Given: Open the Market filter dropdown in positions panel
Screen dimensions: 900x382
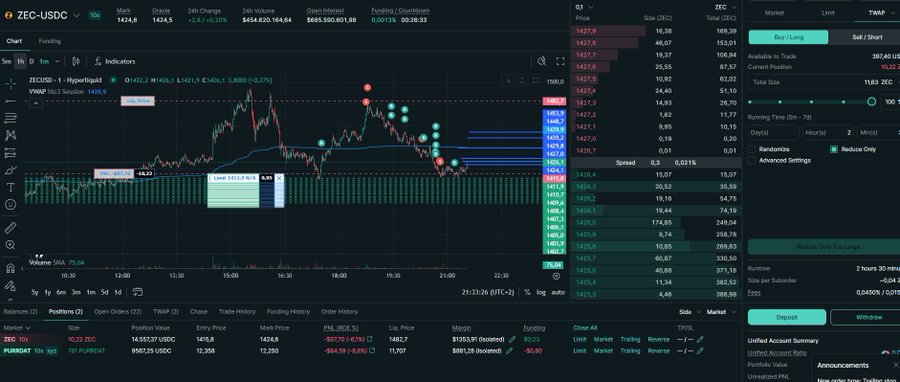Looking at the screenshot, I should (721, 312).
